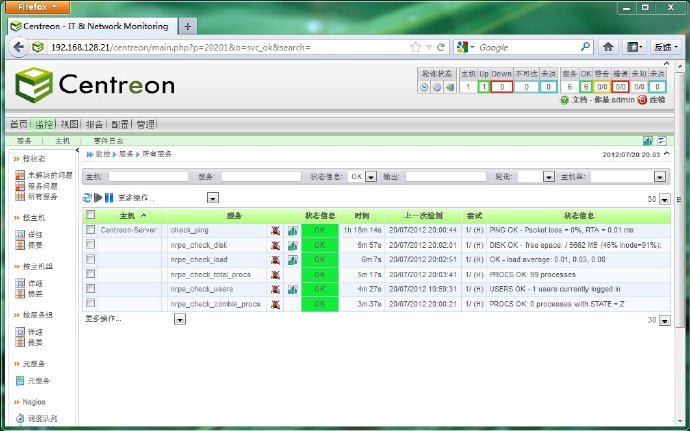Open the 首页 main menu tab
The width and height of the screenshot is (690, 431).
click(x=18, y=125)
